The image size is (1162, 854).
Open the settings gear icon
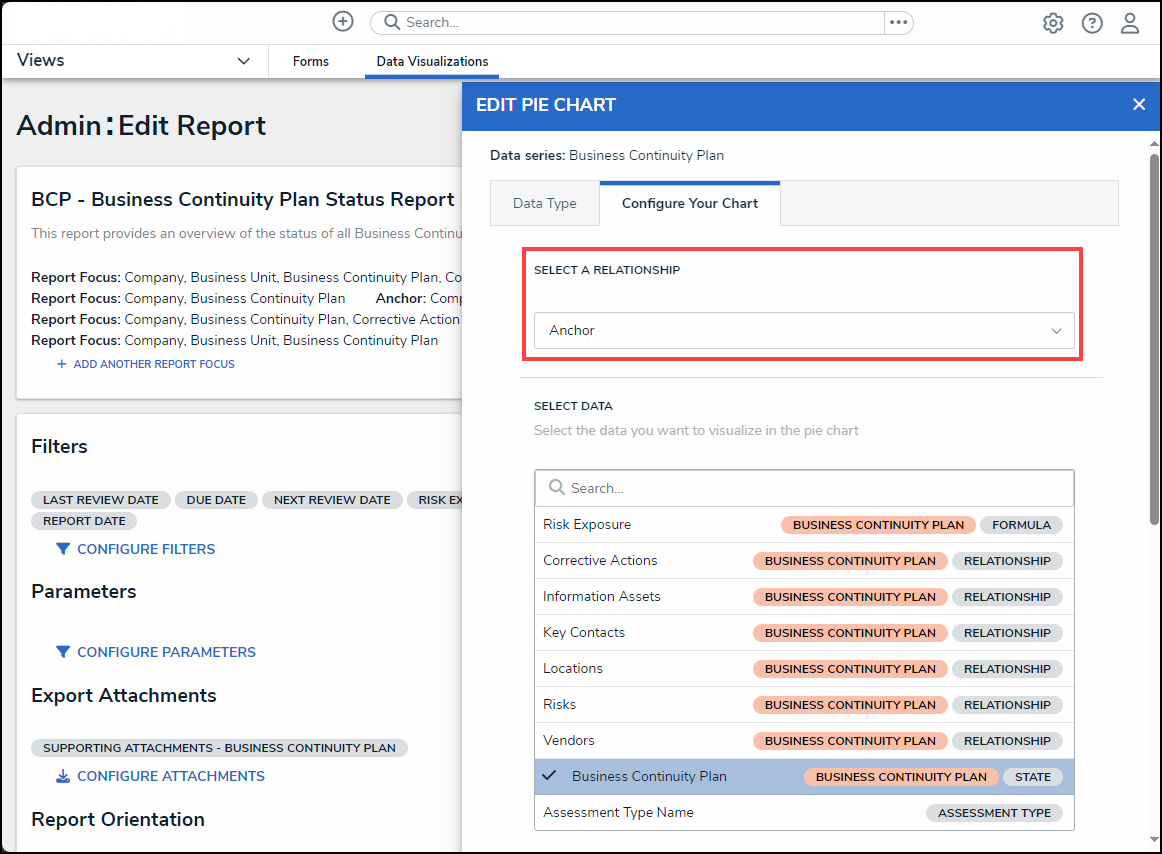pos(1053,23)
